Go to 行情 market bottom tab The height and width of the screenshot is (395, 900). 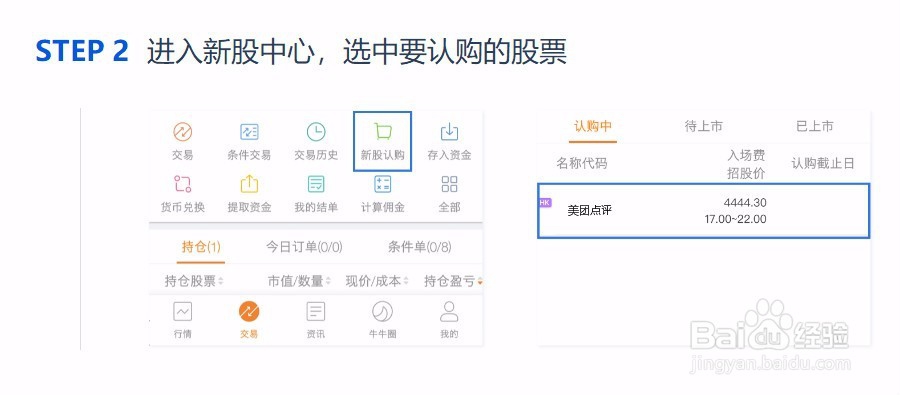click(x=183, y=320)
